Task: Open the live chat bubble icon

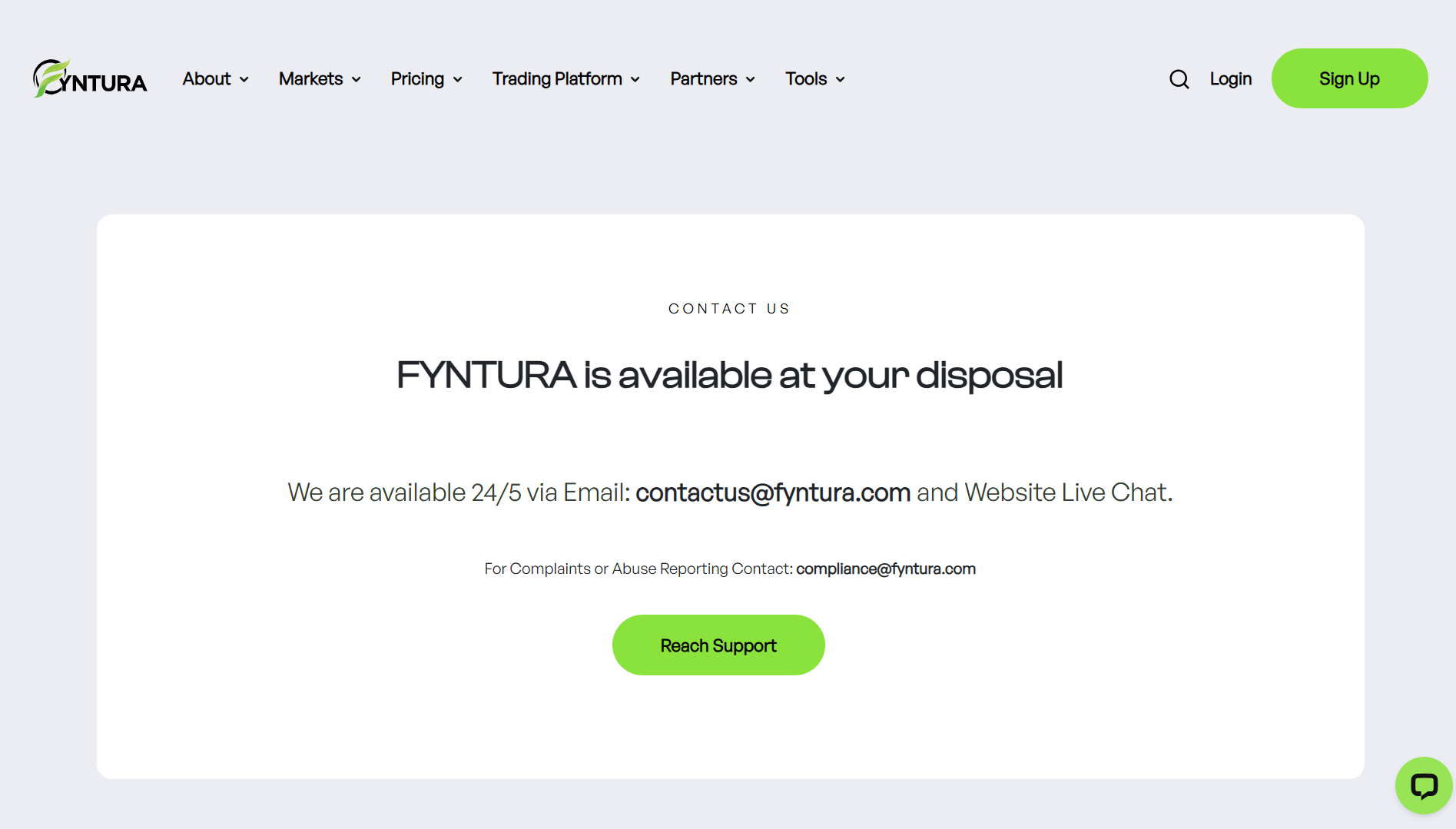Action: pyautogui.click(x=1424, y=785)
